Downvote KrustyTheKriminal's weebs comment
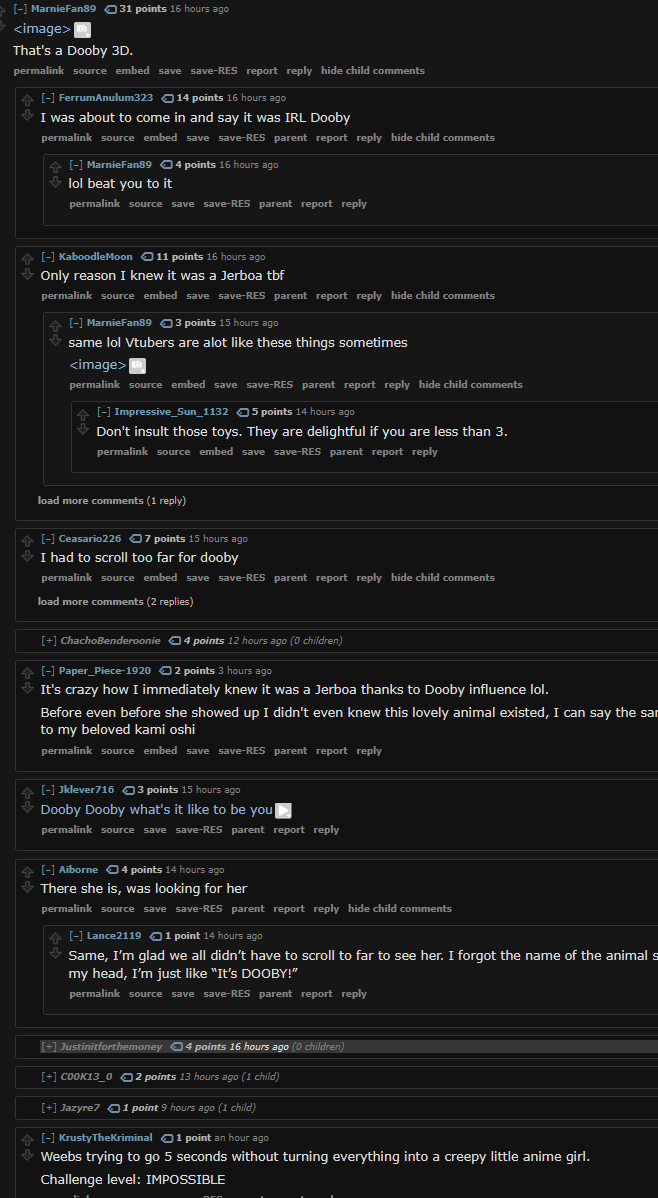The image size is (658, 1198). (x=27, y=1154)
